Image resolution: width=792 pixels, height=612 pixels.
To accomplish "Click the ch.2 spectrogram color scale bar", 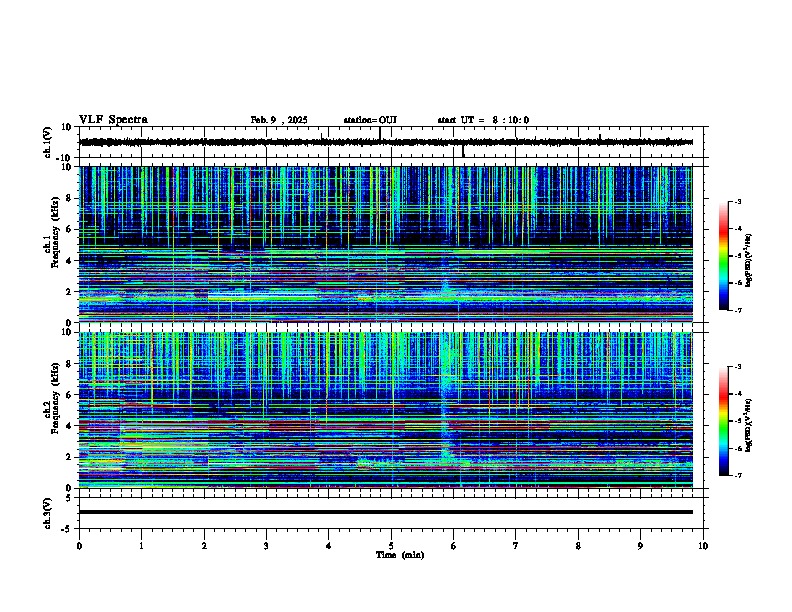I will [723, 421].
